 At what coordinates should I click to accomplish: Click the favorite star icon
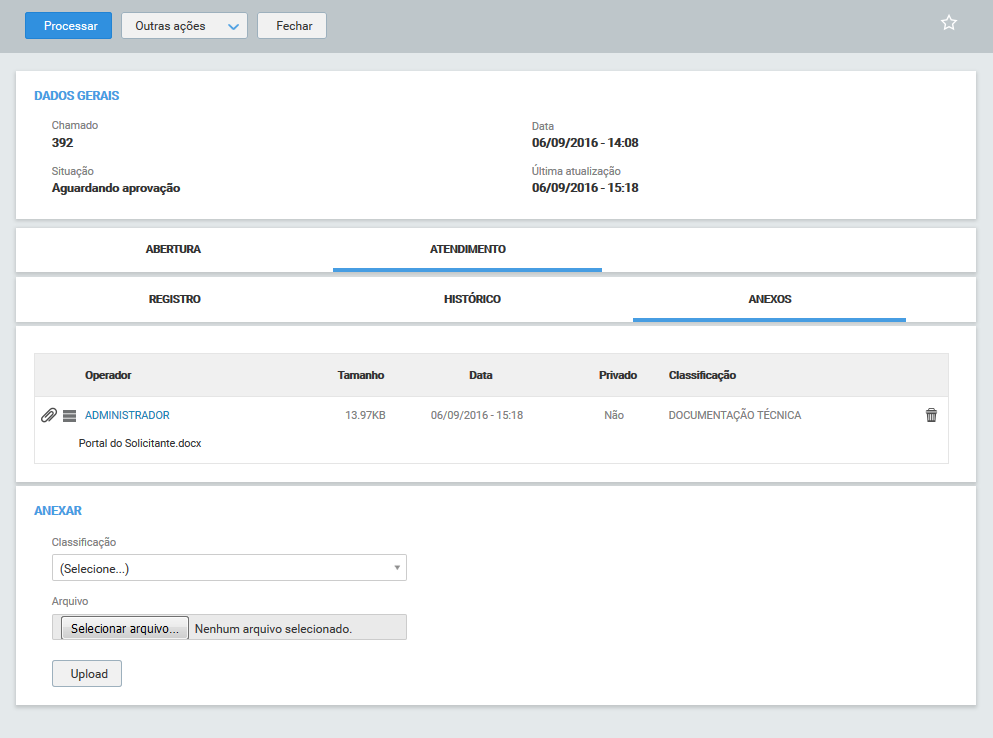click(949, 23)
